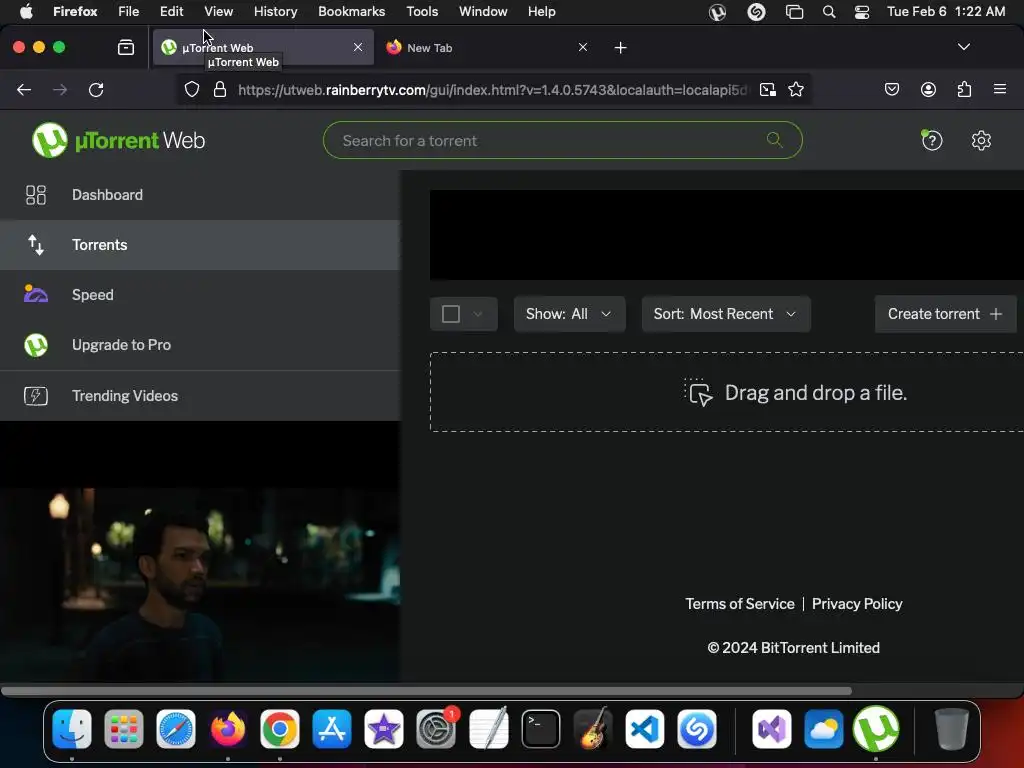
Task: Go back with the browser back arrow
Action: click(24, 89)
